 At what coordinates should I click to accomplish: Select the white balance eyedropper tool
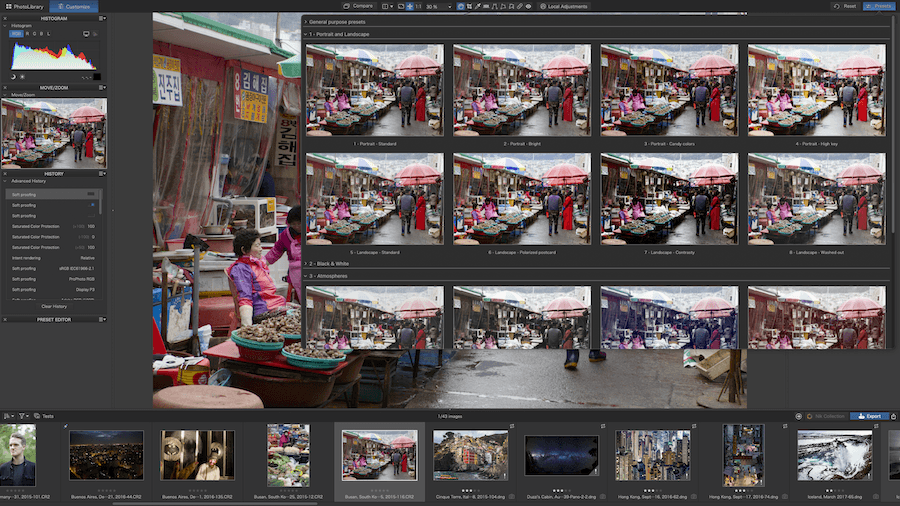[x=478, y=6]
